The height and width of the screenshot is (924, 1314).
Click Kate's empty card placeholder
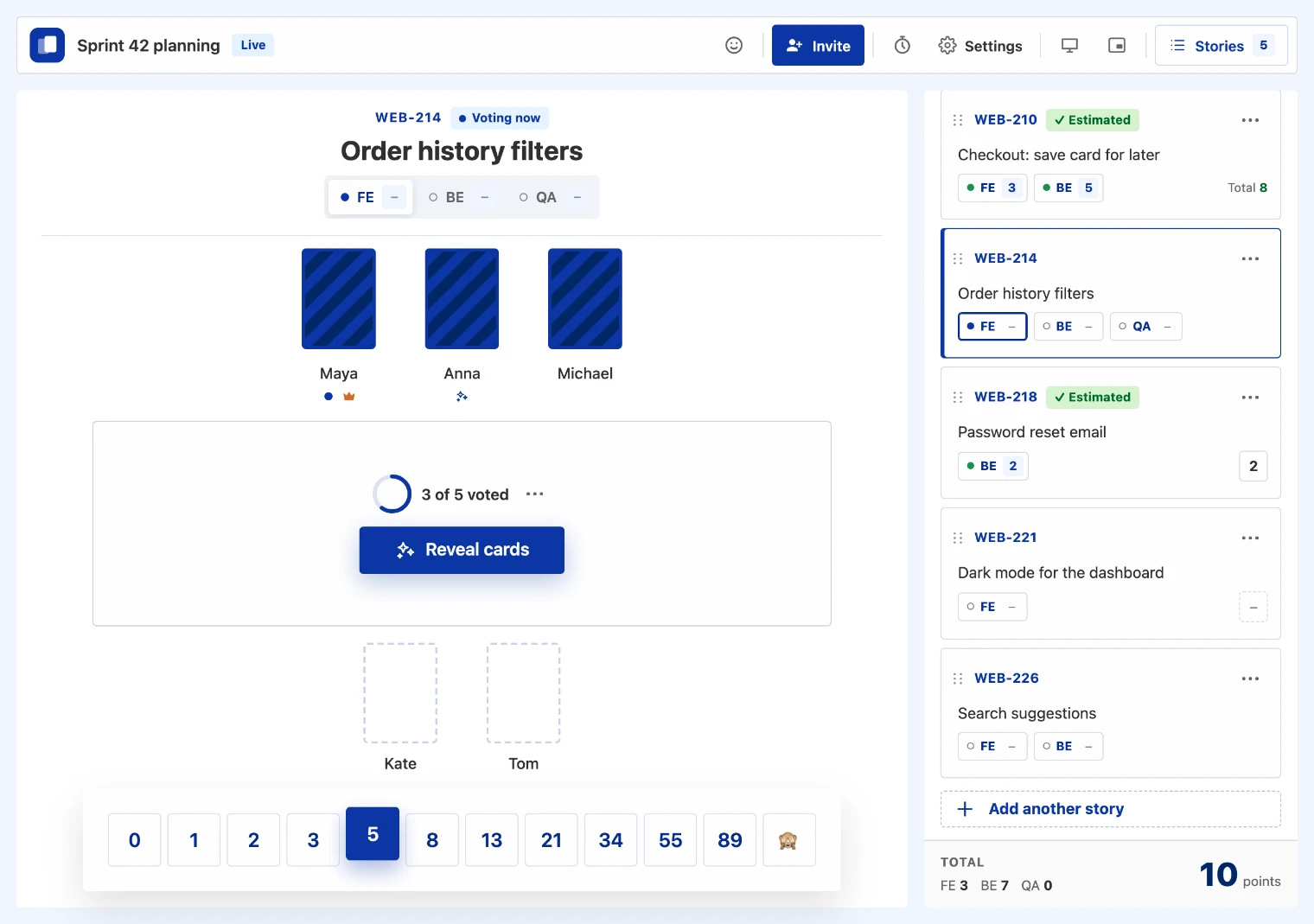(400, 693)
